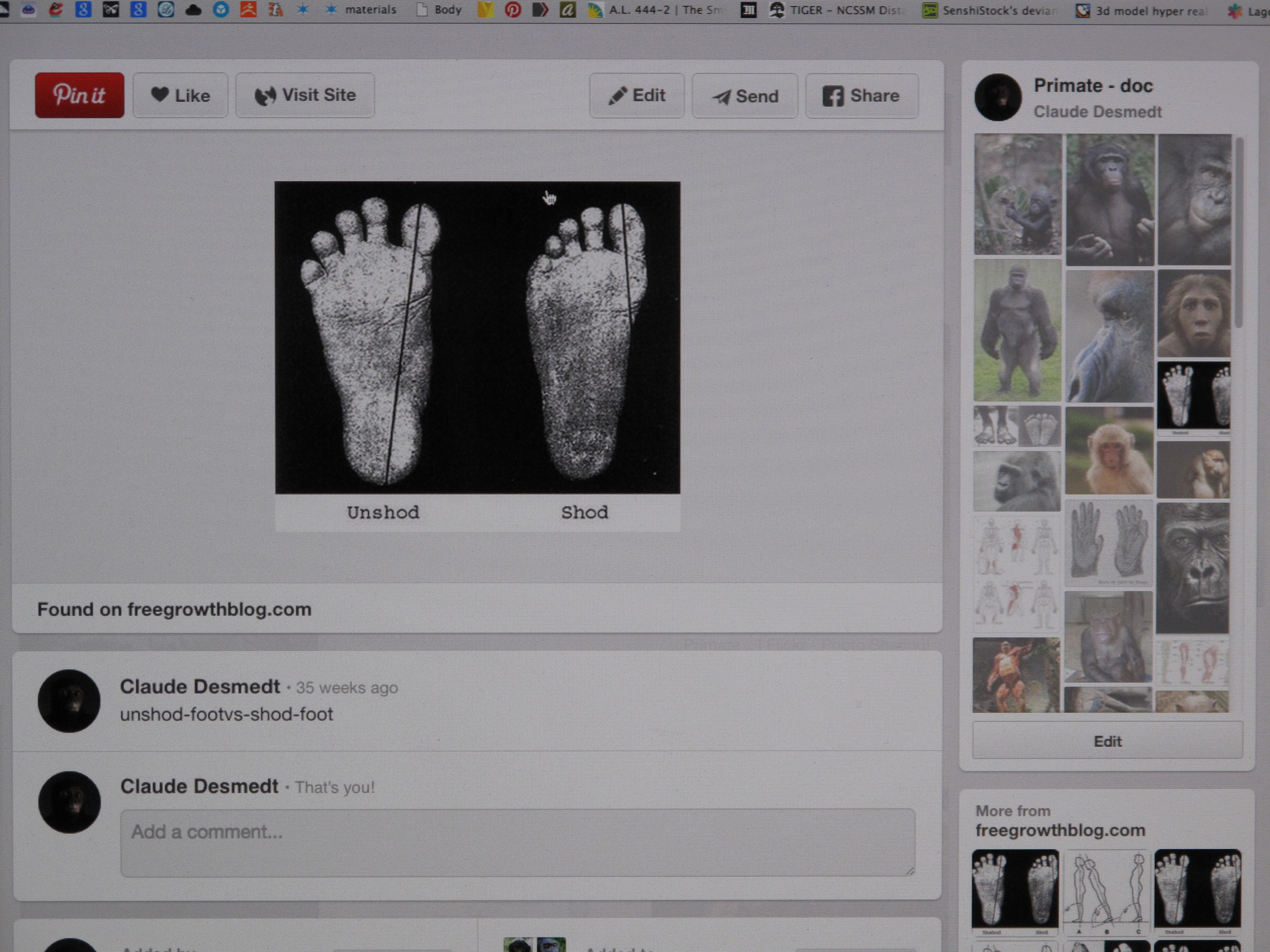Open the two hands drawing thumbnail
This screenshot has height=952, width=1270.
[x=1109, y=542]
